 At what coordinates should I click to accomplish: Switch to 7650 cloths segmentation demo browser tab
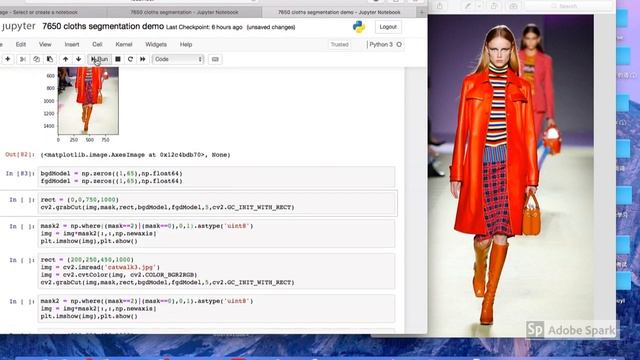coord(340,12)
